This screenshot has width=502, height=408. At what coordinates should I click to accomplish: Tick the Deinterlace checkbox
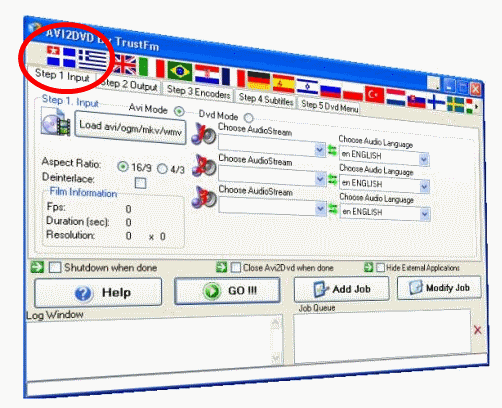(x=140, y=183)
